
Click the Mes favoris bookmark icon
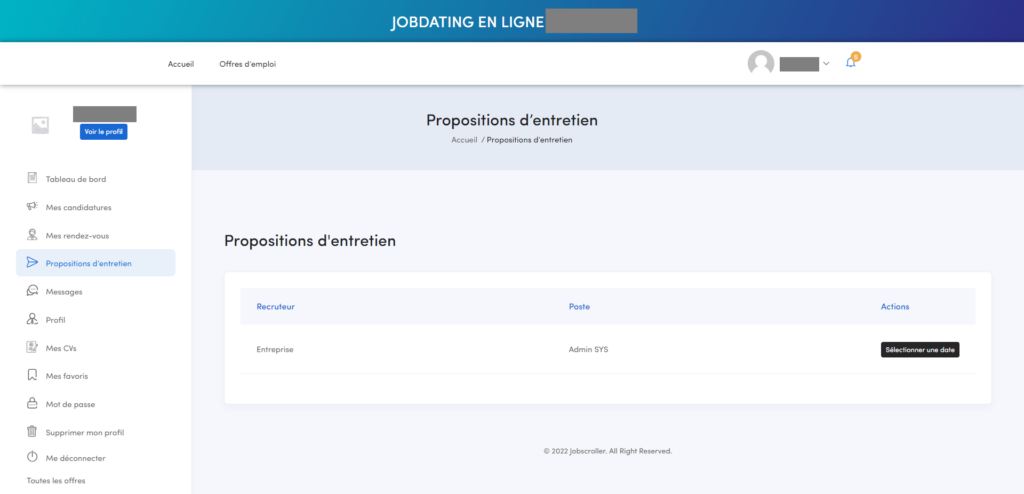[33, 376]
